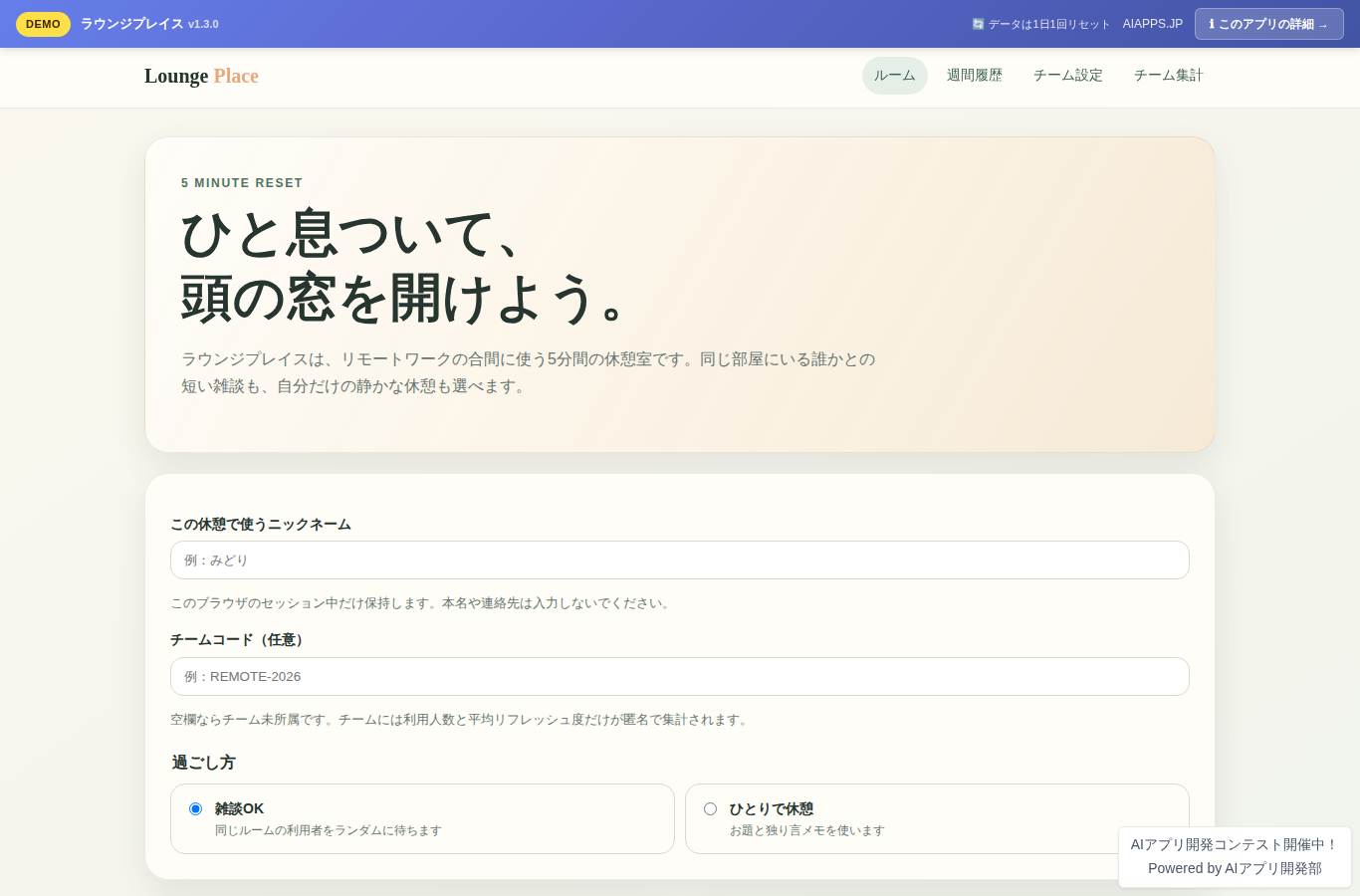Open the このアプリの詳細 button
This screenshot has height=896, width=1360.
[1268, 24]
